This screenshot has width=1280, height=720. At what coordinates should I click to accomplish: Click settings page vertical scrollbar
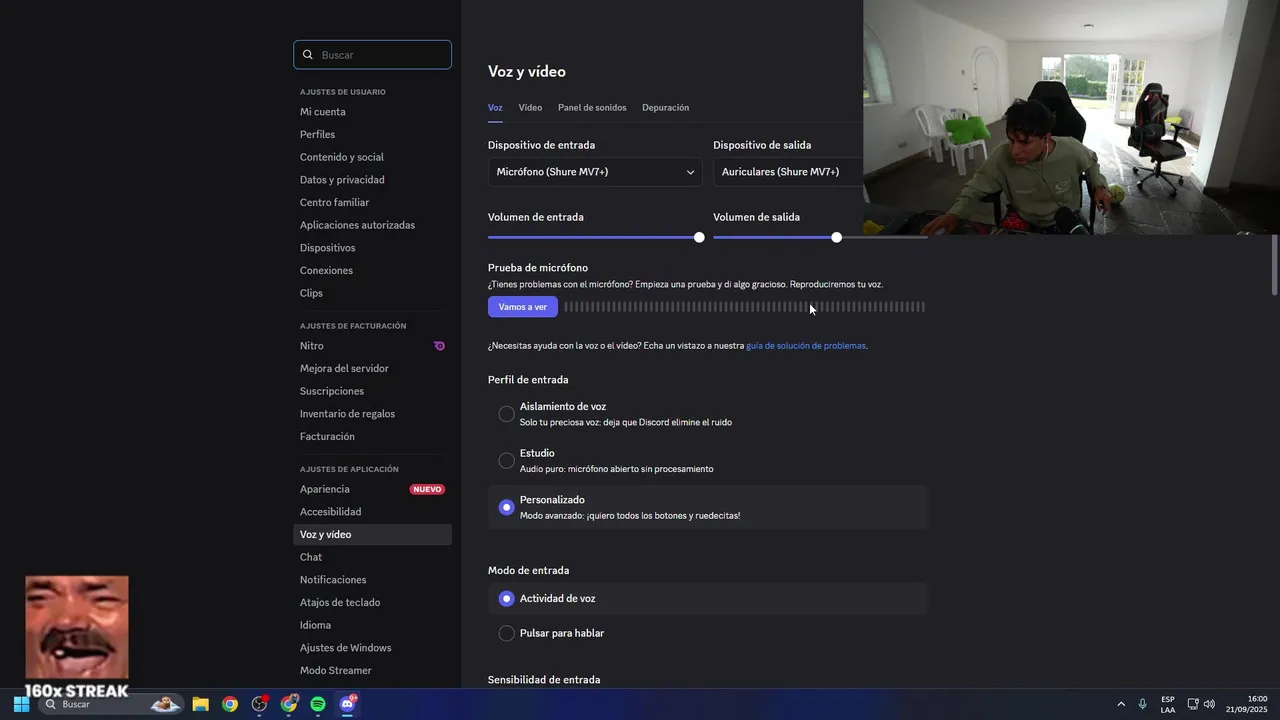click(x=1274, y=265)
